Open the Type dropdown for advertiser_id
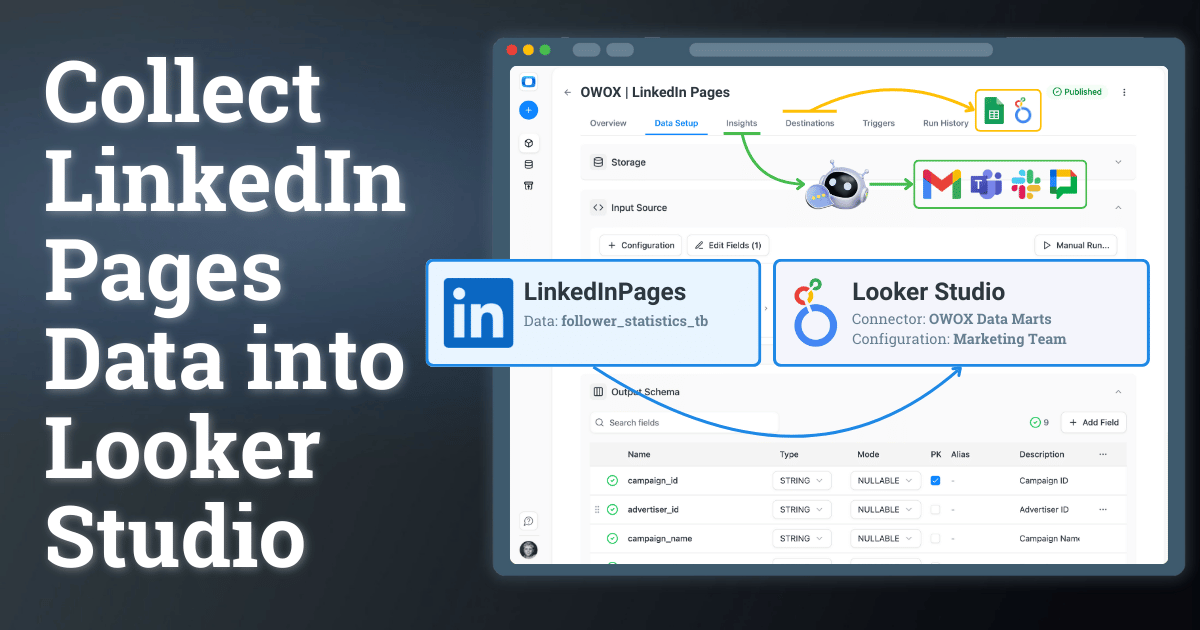Viewport: 1200px width, 630px height. 802,510
